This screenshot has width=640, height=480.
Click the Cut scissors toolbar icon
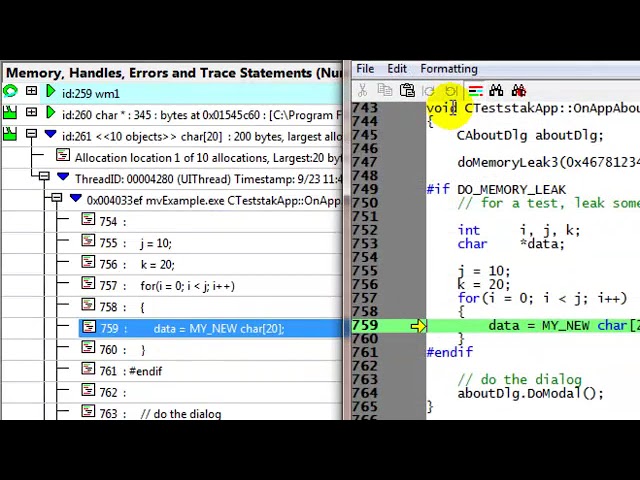(362, 90)
